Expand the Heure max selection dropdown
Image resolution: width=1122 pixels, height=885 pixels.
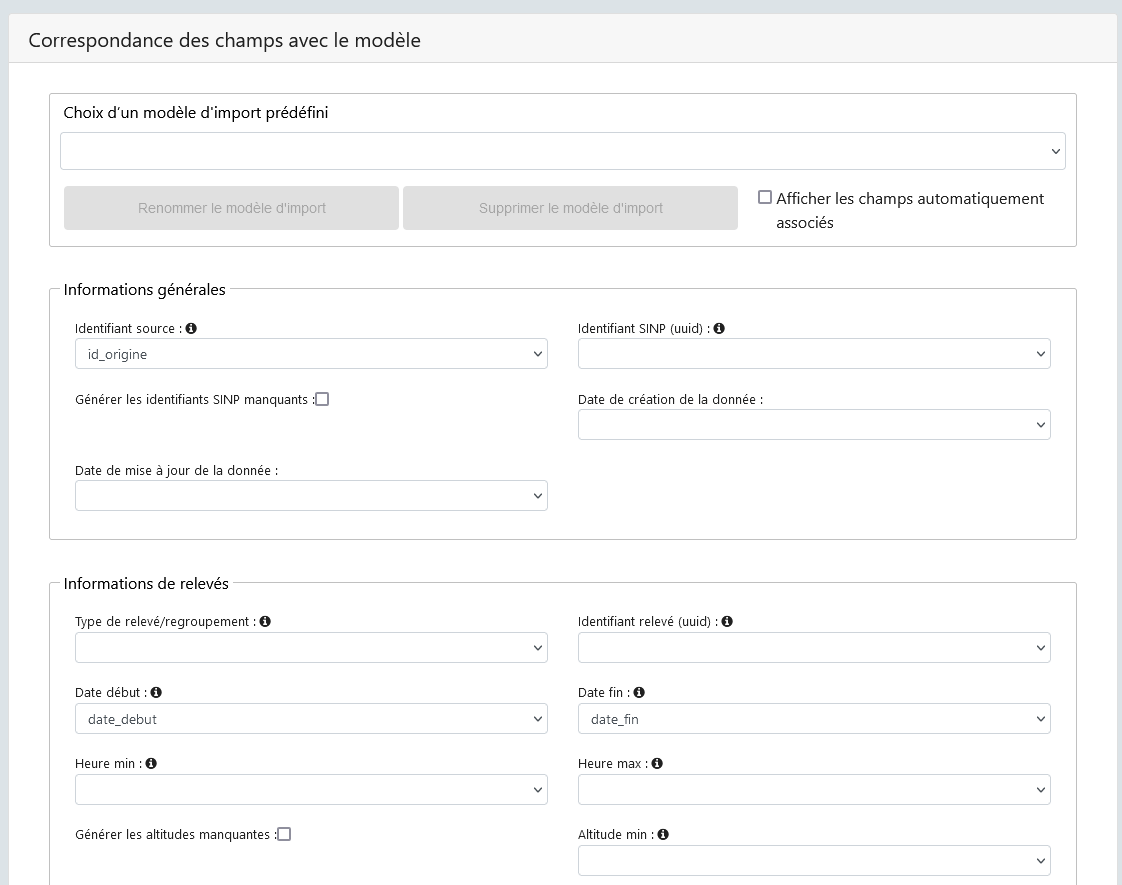[813, 789]
